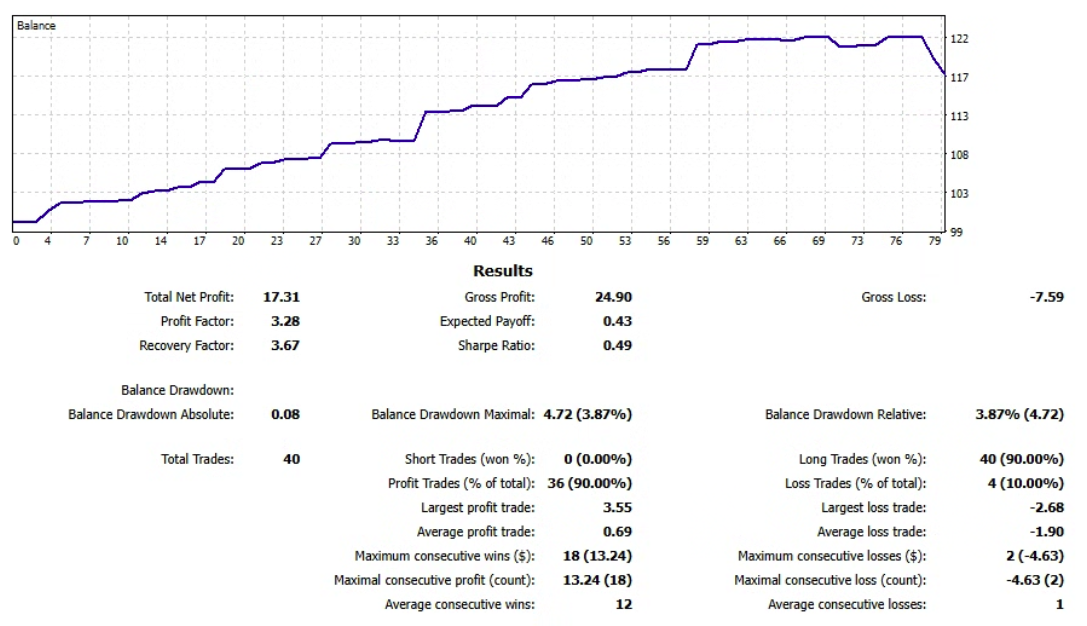Viewport: 1087px width, 626px height.
Task: Click the Balance Drawdown Absolute label
Action: tap(150, 414)
